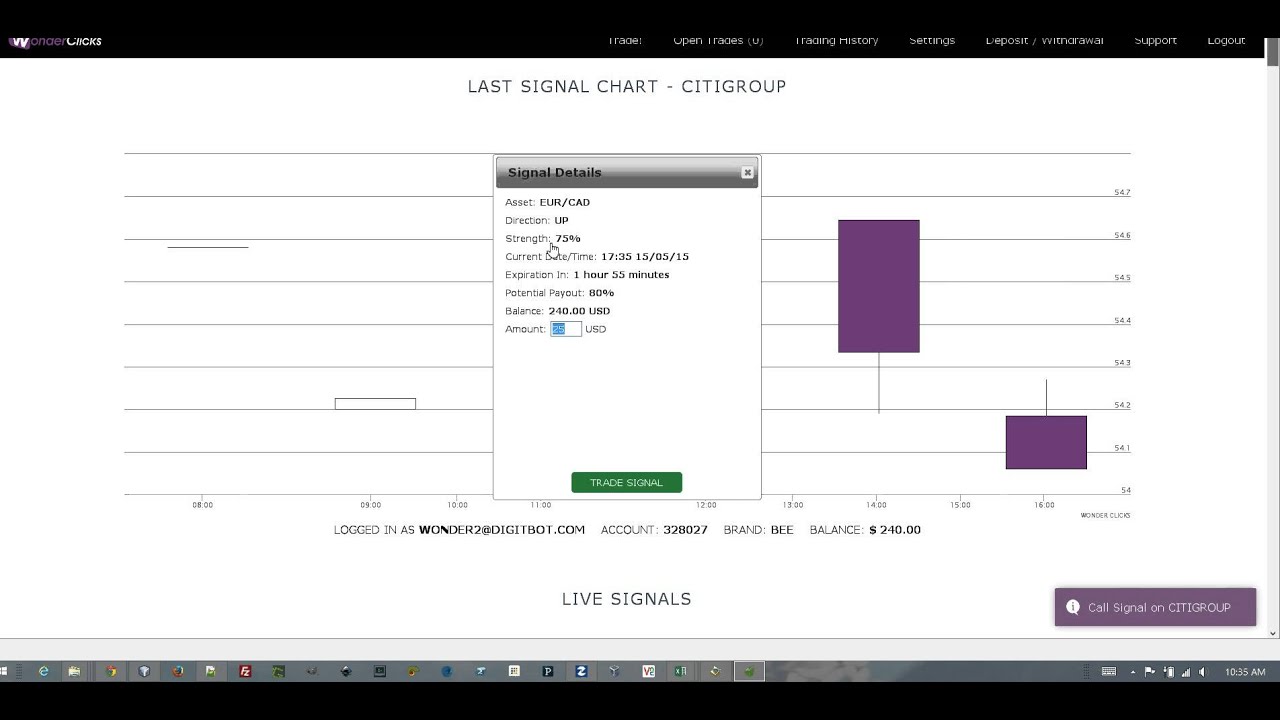Image resolution: width=1280 pixels, height=720 pixels.
Task: Open Firefox from the taskbar
Action: coord(177,672)
